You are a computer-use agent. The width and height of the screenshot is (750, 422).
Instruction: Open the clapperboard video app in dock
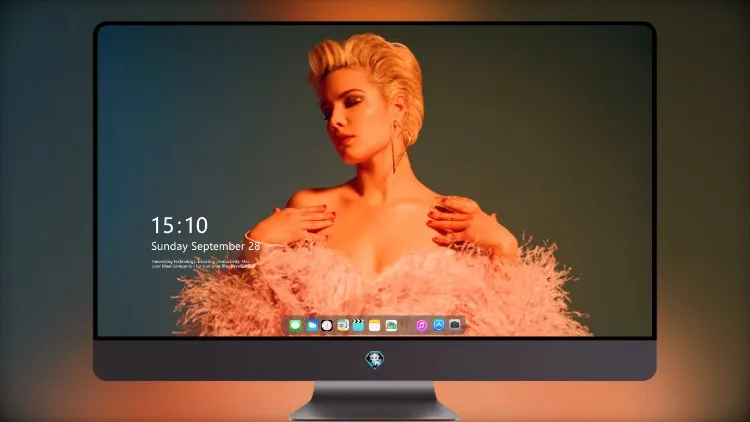pos(358,326)
